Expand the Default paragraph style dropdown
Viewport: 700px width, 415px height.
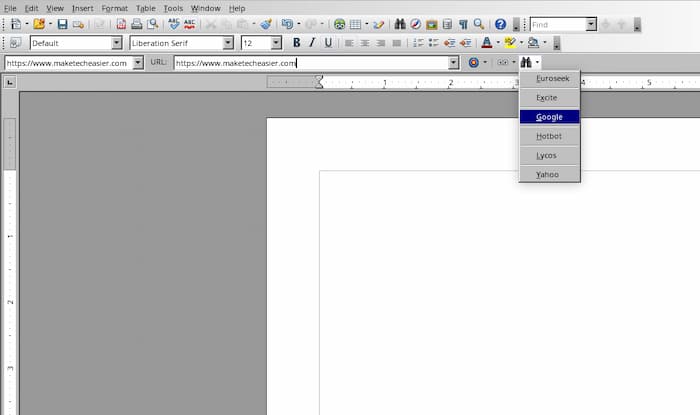pyautogui.click(x=116, y=43)
